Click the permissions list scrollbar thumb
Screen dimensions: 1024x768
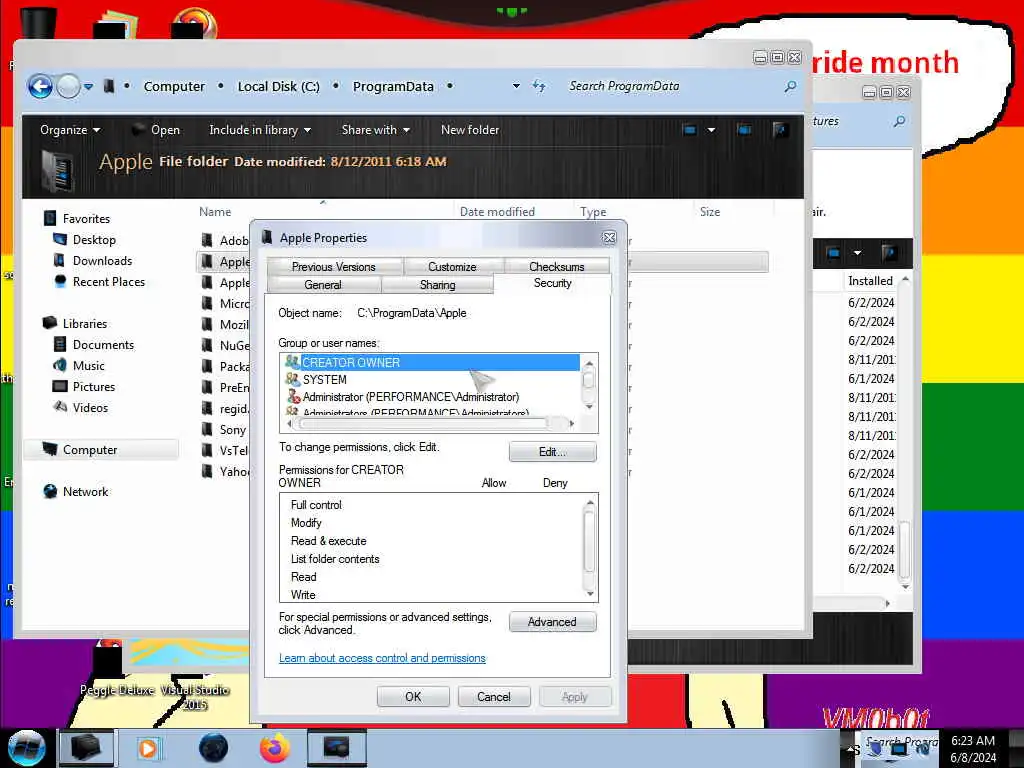coord(590,541)
